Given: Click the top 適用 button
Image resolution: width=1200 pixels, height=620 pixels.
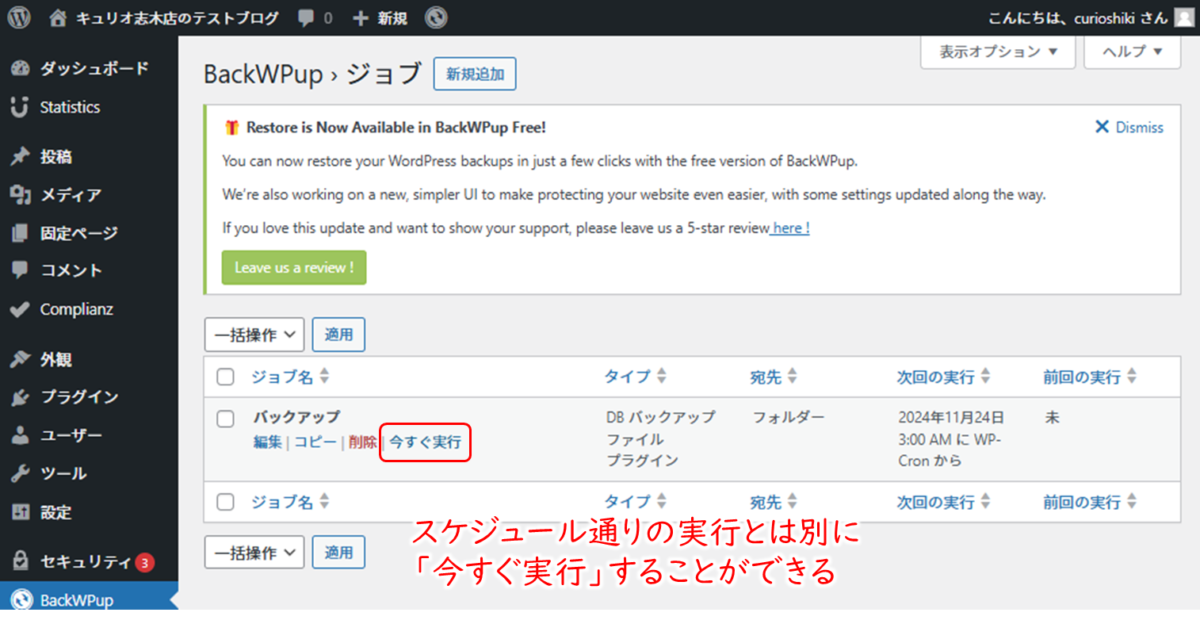Looking at the screenshot, I should [x=339, y=335].
